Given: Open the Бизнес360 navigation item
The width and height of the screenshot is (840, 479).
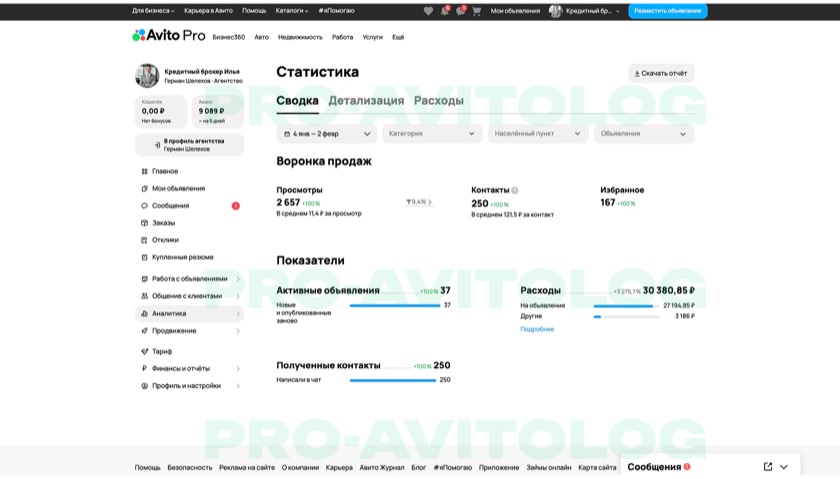Looking at the screenshot, I should [229, 38].
